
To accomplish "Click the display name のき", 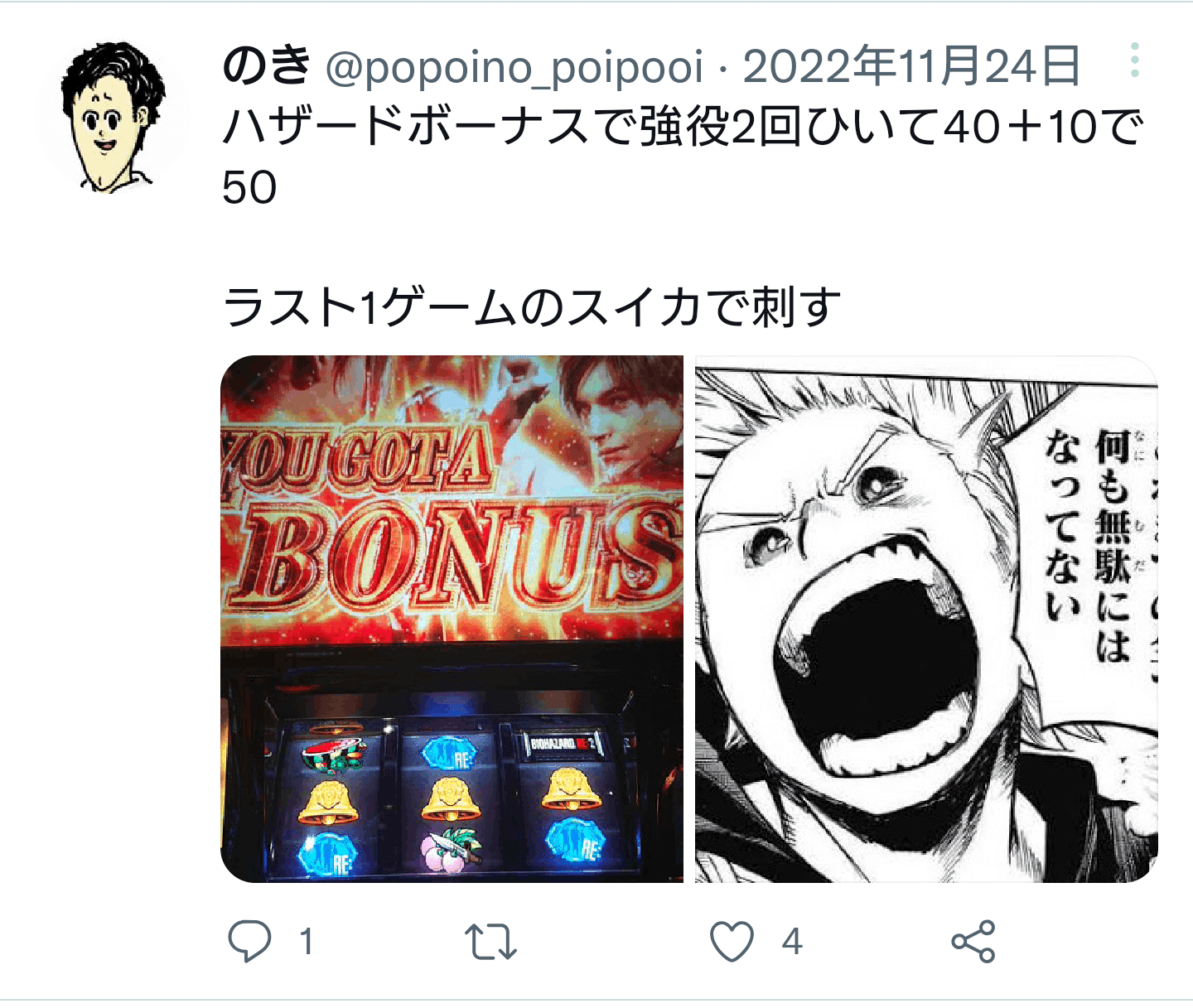I will point(267,65).
